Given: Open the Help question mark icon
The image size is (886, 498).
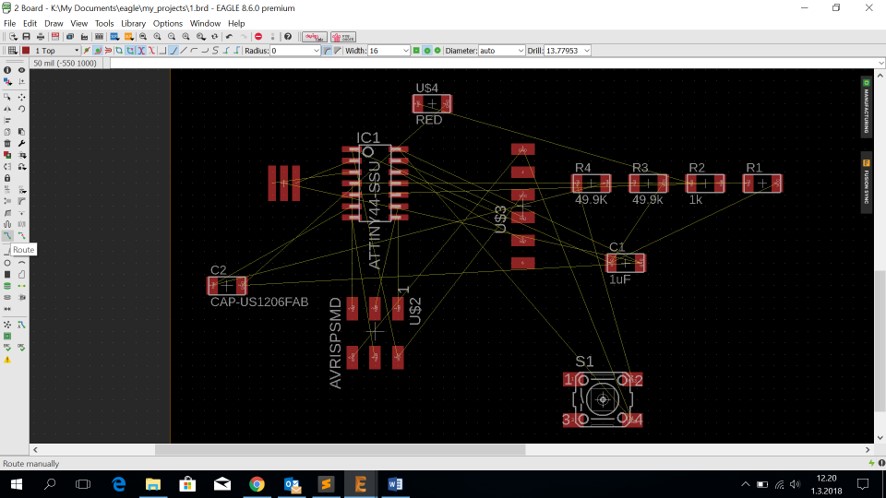Looking at the screenshot, I should coord(288,37).
